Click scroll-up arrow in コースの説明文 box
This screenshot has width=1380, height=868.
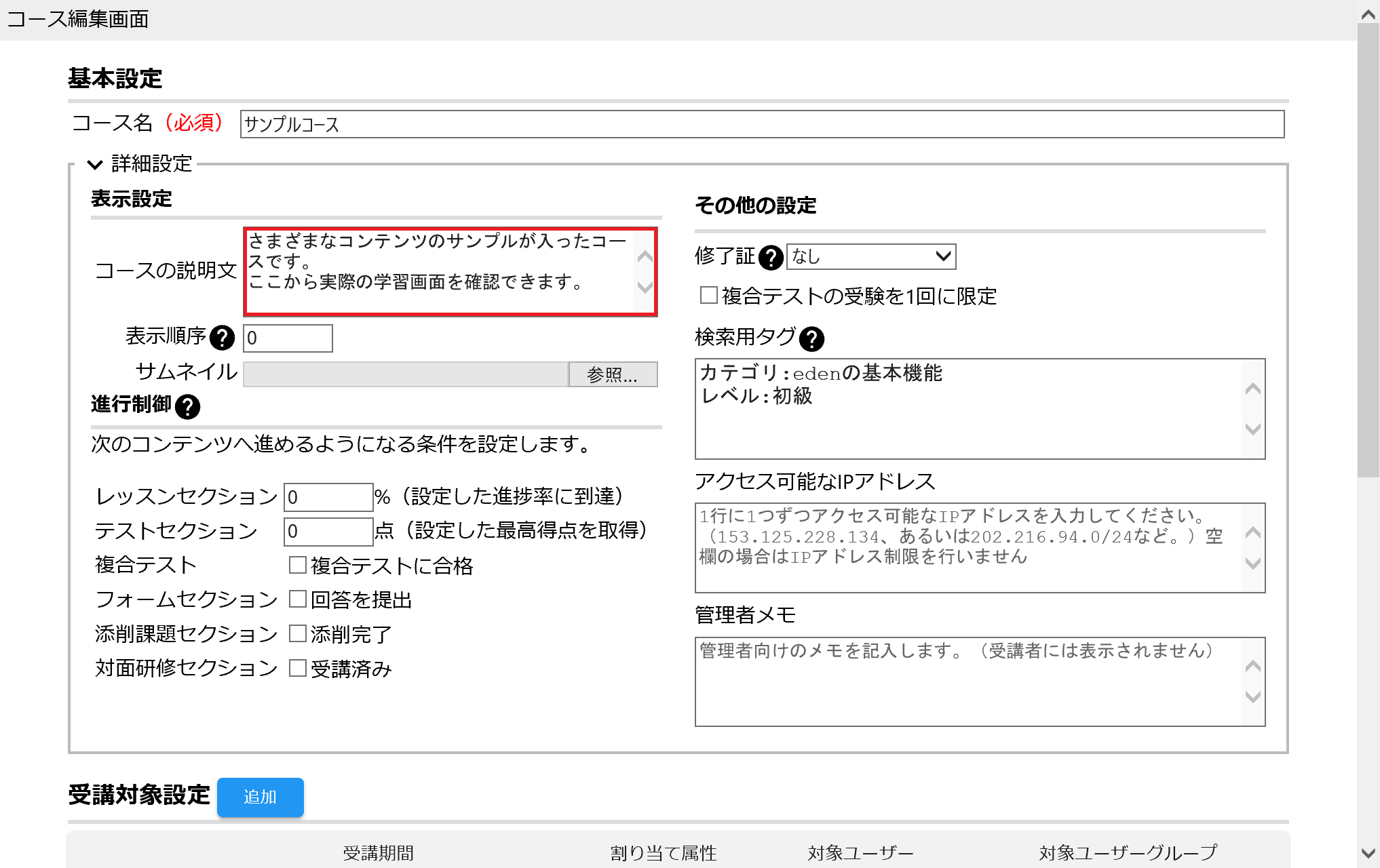point(645,256)
